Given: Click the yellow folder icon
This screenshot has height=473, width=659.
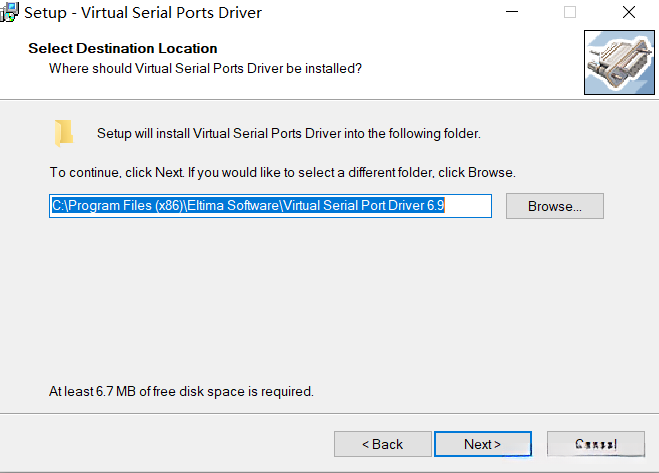Looking at the screenshot, I should pos(64,133).
